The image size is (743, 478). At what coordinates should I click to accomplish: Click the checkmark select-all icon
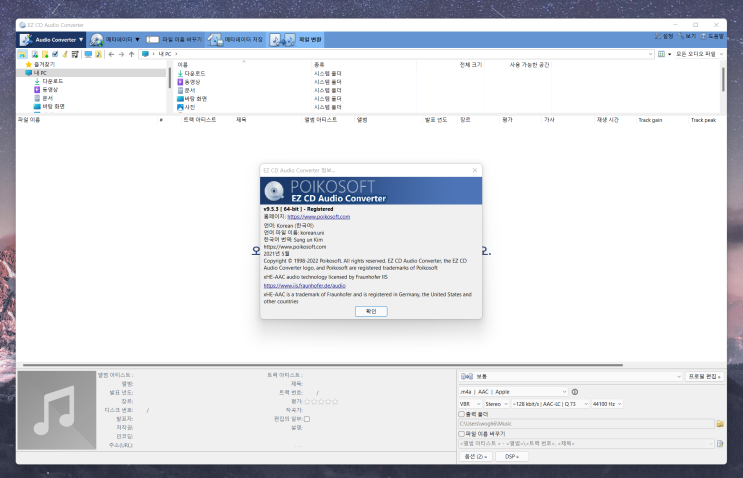point(55,54)
